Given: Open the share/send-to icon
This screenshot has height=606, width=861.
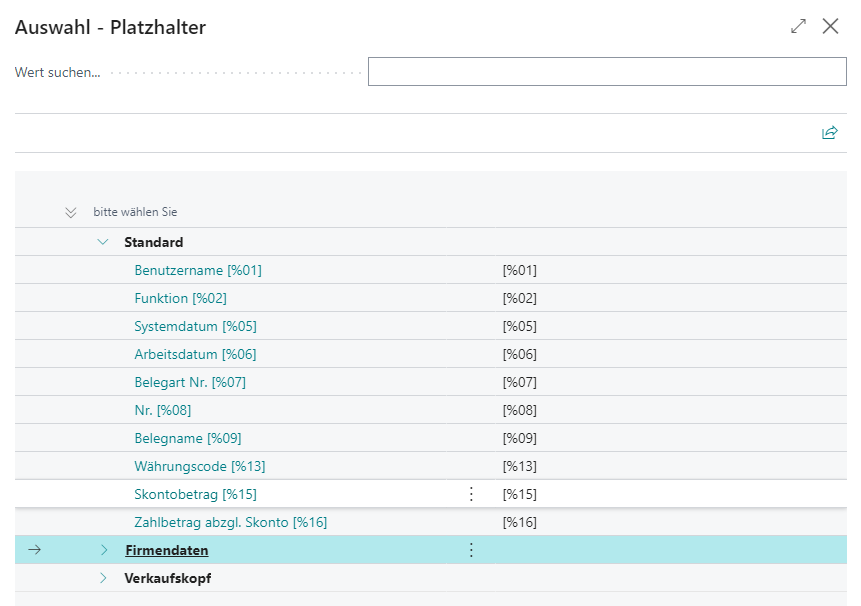Looking at the screenshot, I should pyautogui.click(x=828, y=131).
